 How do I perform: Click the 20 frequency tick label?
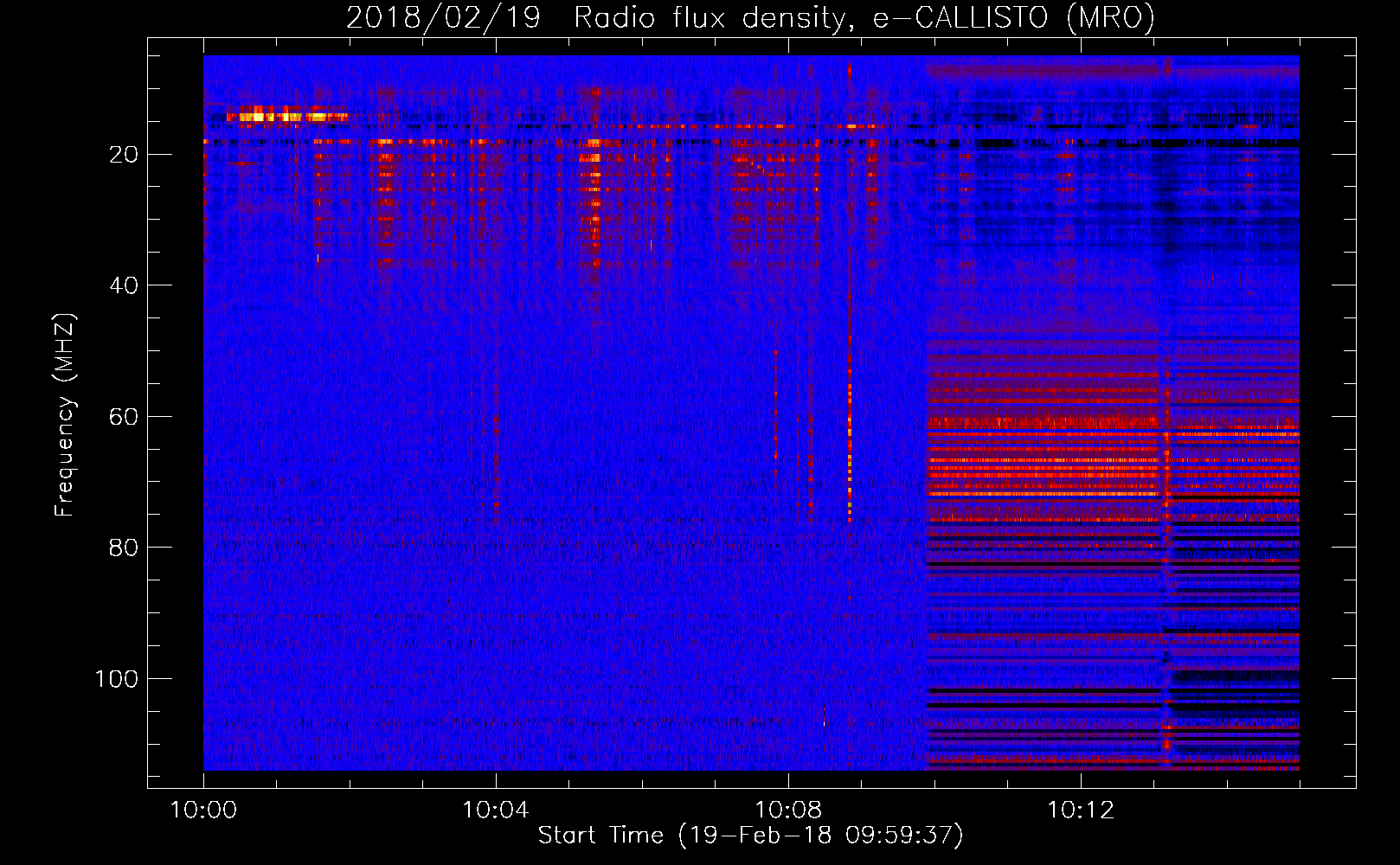tap(124, 155)
